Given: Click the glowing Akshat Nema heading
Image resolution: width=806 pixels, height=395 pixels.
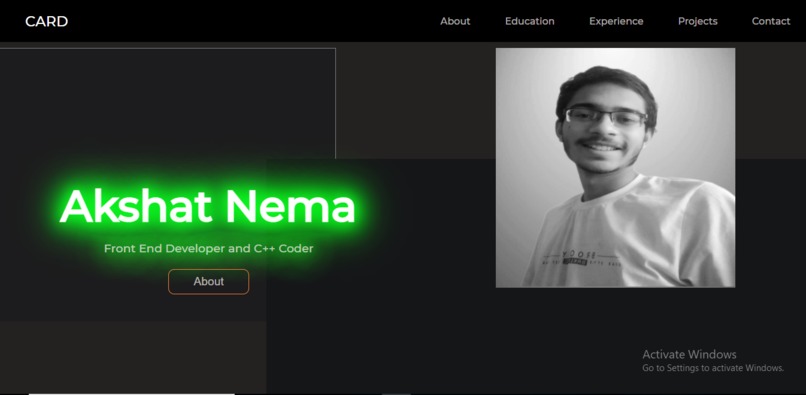Looking at the screenshot, I should click(x=208, y=206).
